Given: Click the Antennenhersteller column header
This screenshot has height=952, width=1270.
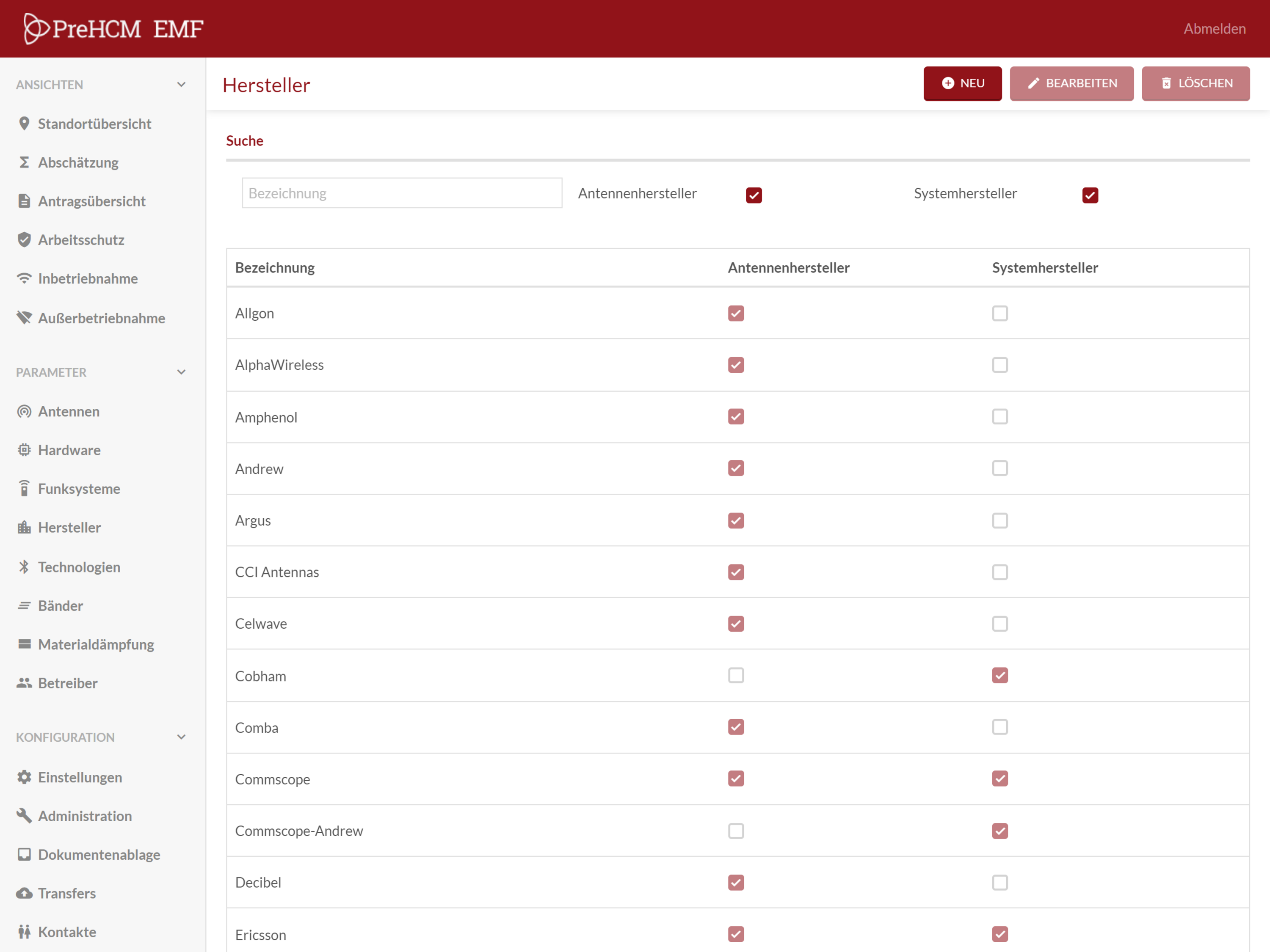Looking at the screenshot, I should 788,268.
